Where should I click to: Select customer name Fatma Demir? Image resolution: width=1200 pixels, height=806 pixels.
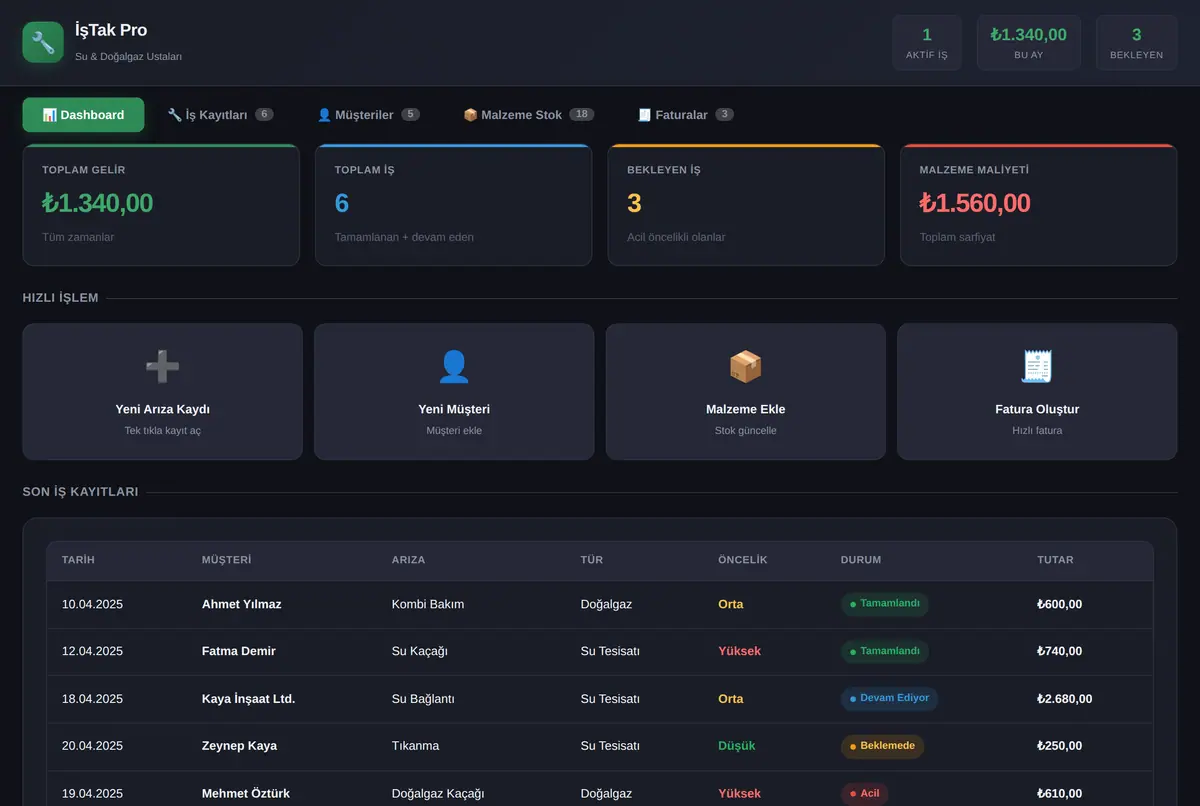239,651
